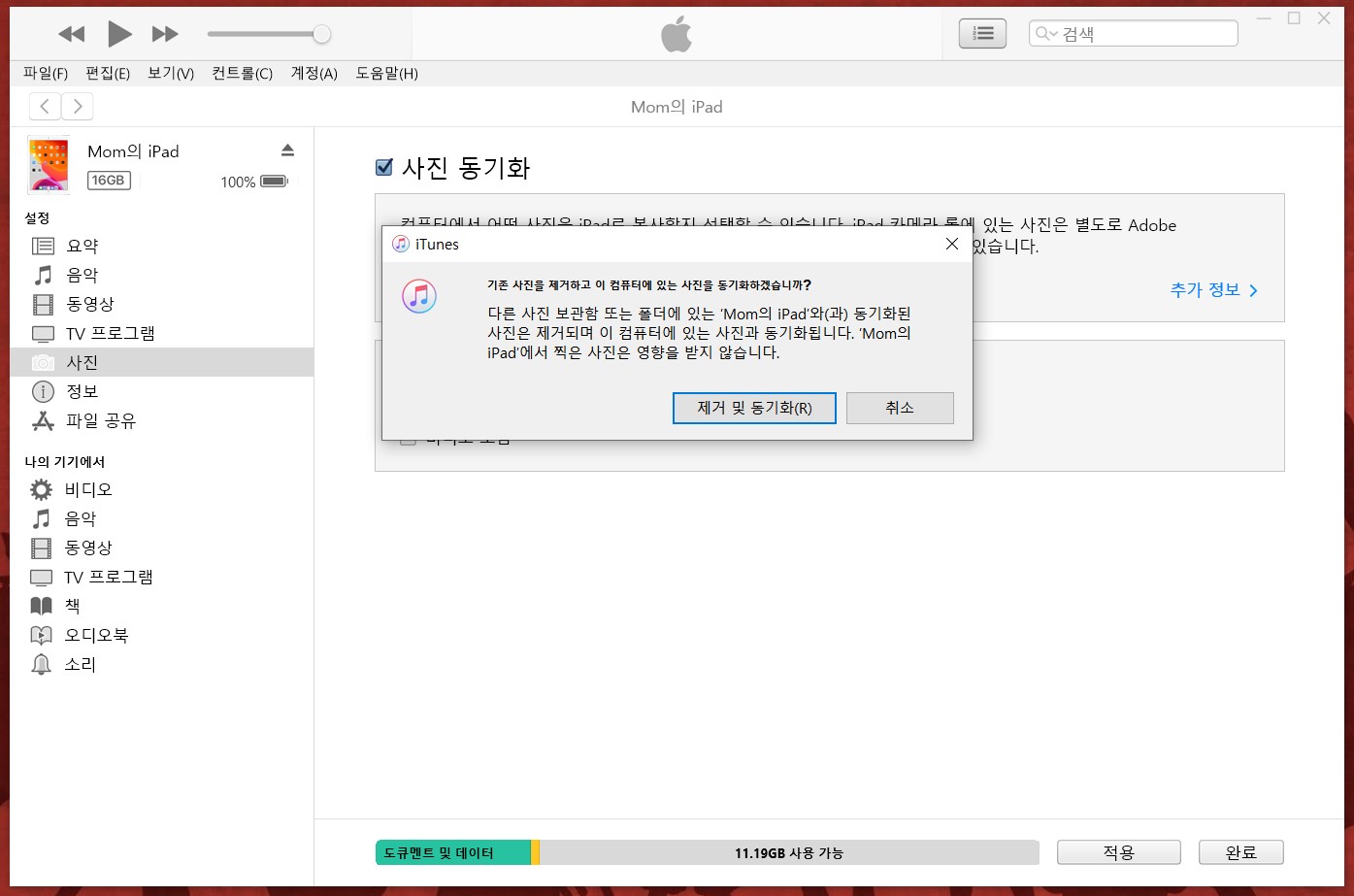Click the Apple logo in header
The image size is (1354, 896).
pyautogui.click(x=677, y=35)
